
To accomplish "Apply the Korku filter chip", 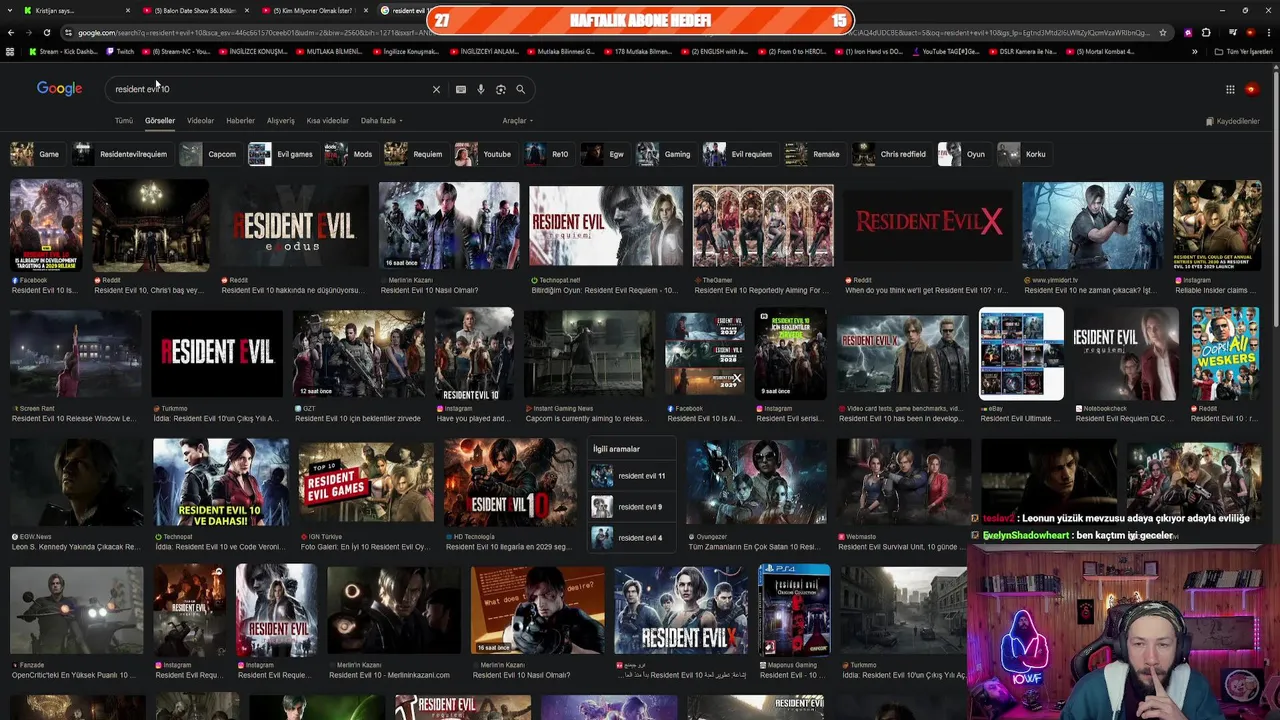I will [x=1023, y=154].
